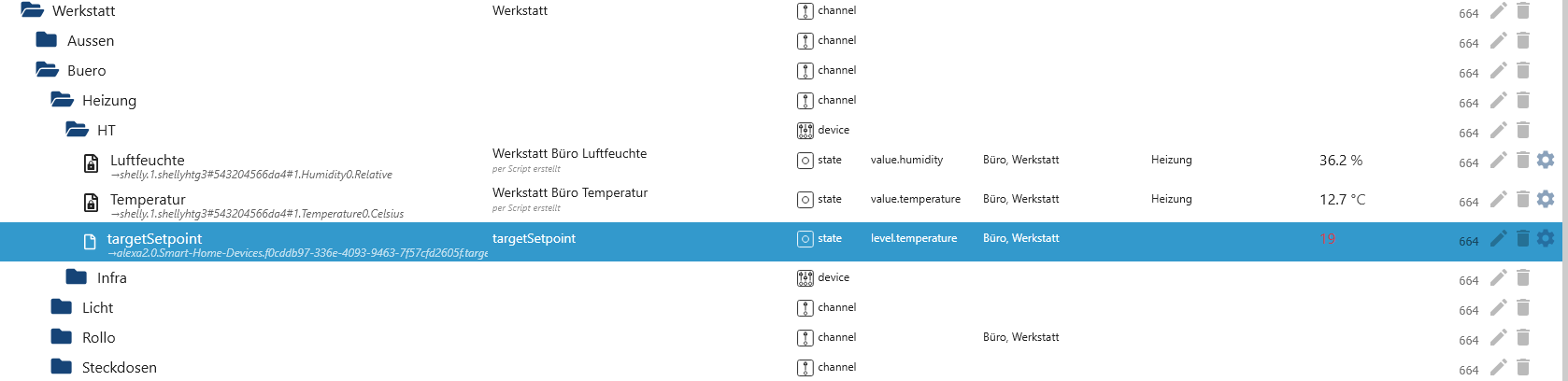Delete the Luftfeuchte state via its trash icon

pyautogui.click(x=1522, y=161)
